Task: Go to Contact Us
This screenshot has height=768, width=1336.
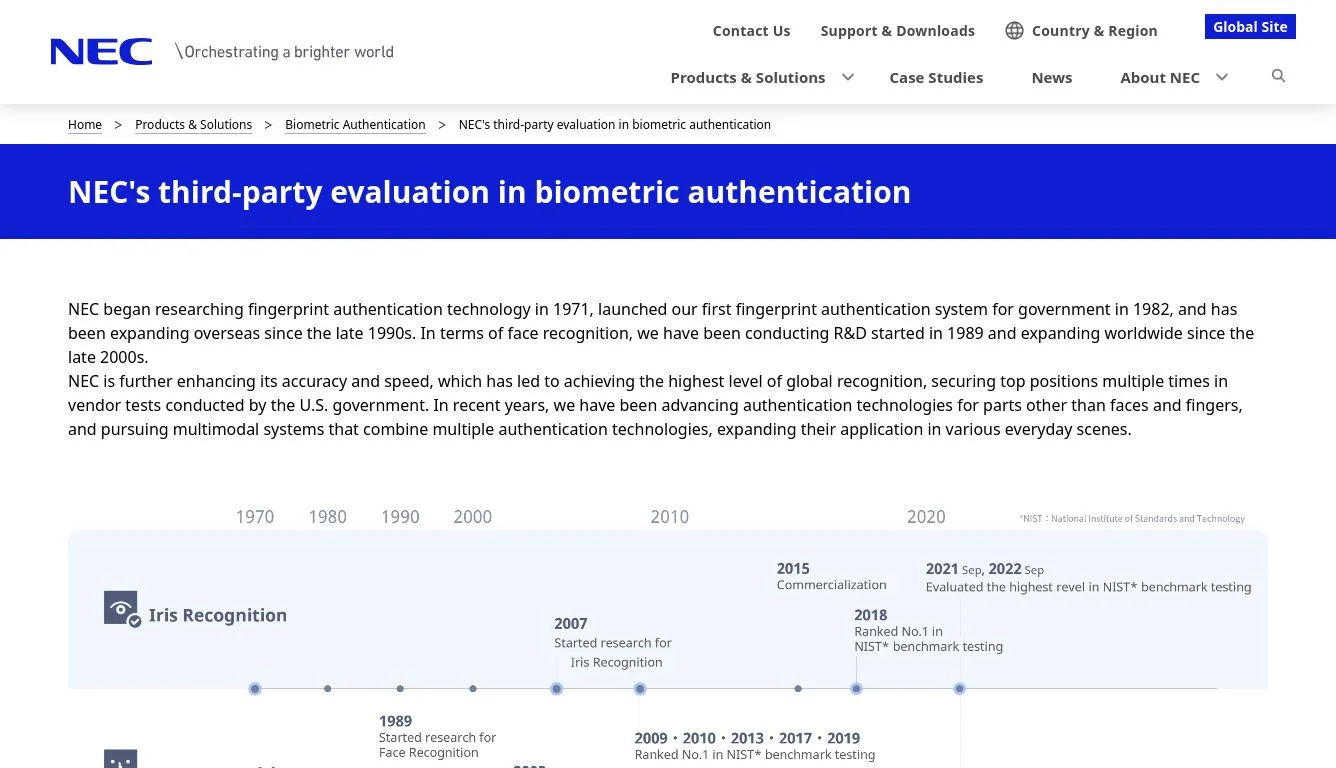Action: pyautogui.click(x=751, y=31)
